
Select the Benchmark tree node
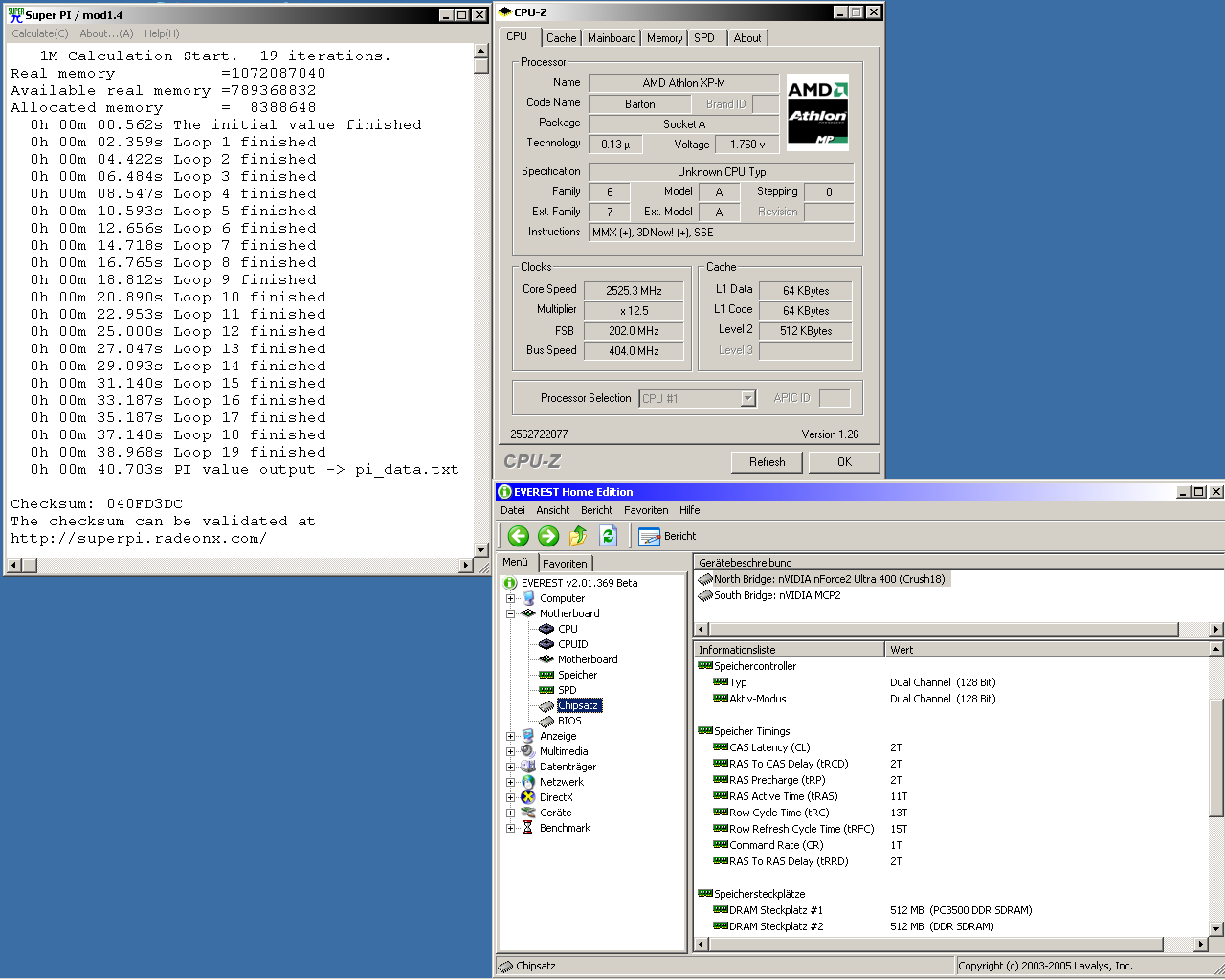point(565,828)
